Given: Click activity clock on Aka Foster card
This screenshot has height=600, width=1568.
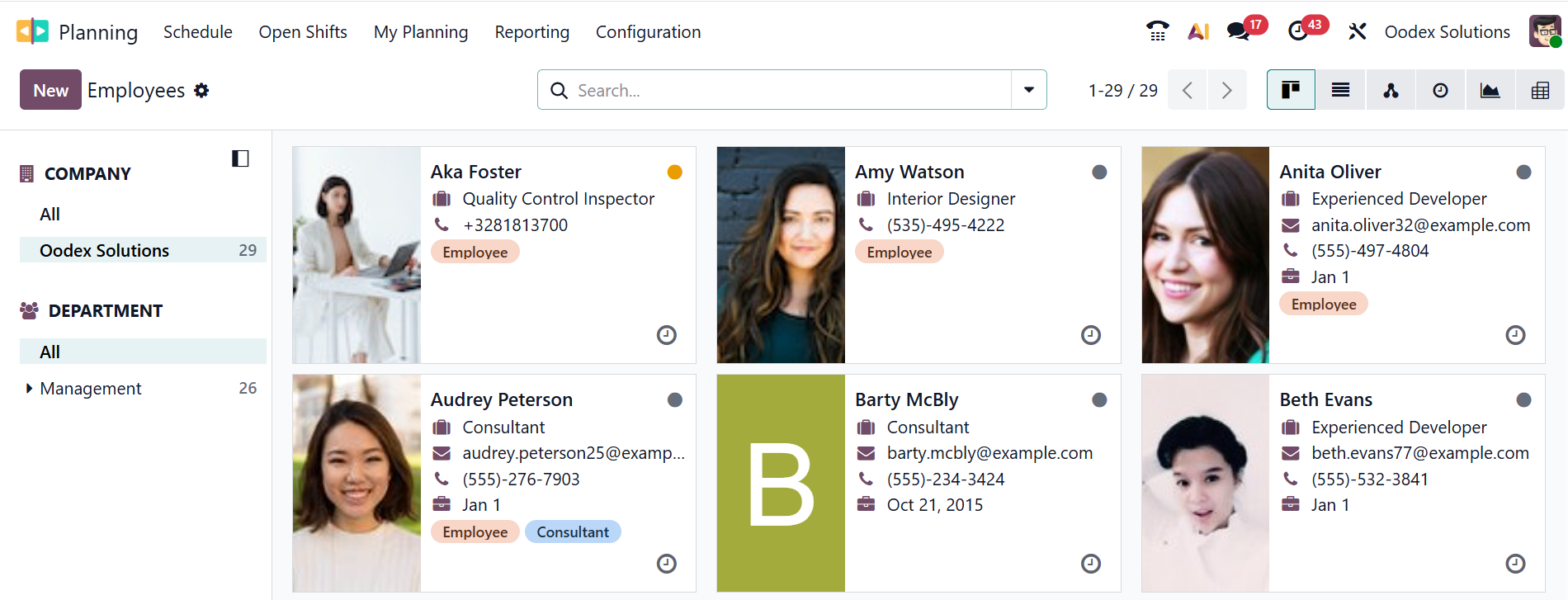Looking at the screenshot, I should 666,335.
